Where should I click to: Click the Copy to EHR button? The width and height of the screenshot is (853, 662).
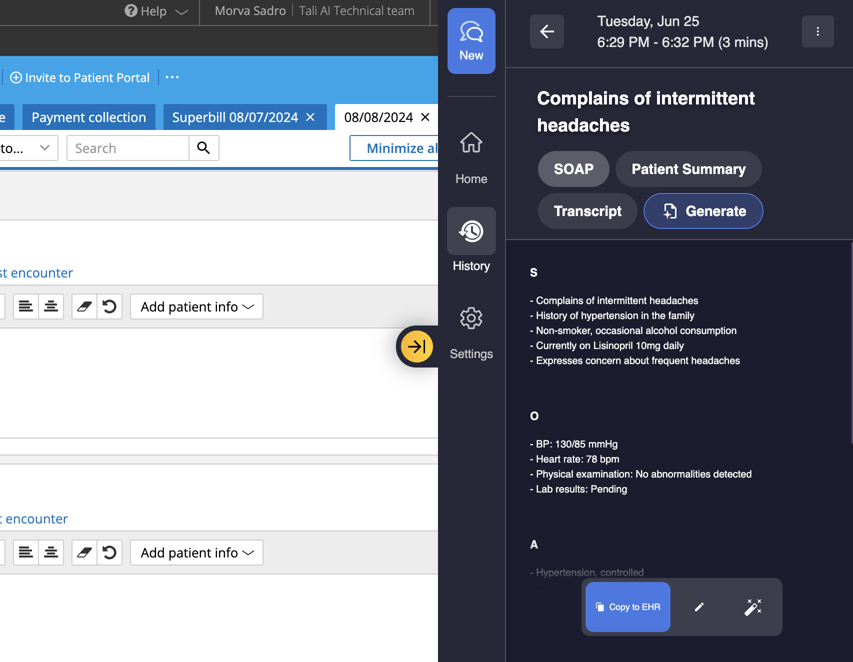(627, 606)
